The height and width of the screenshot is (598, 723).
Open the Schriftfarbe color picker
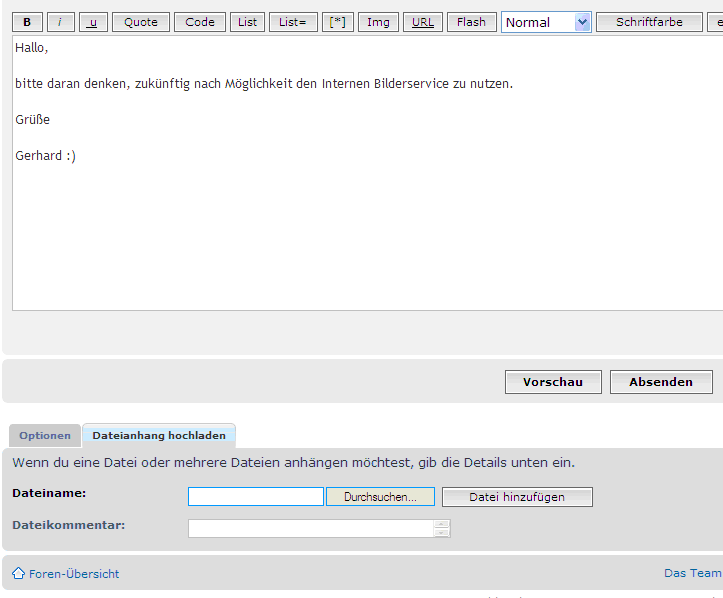coord(649,22)
